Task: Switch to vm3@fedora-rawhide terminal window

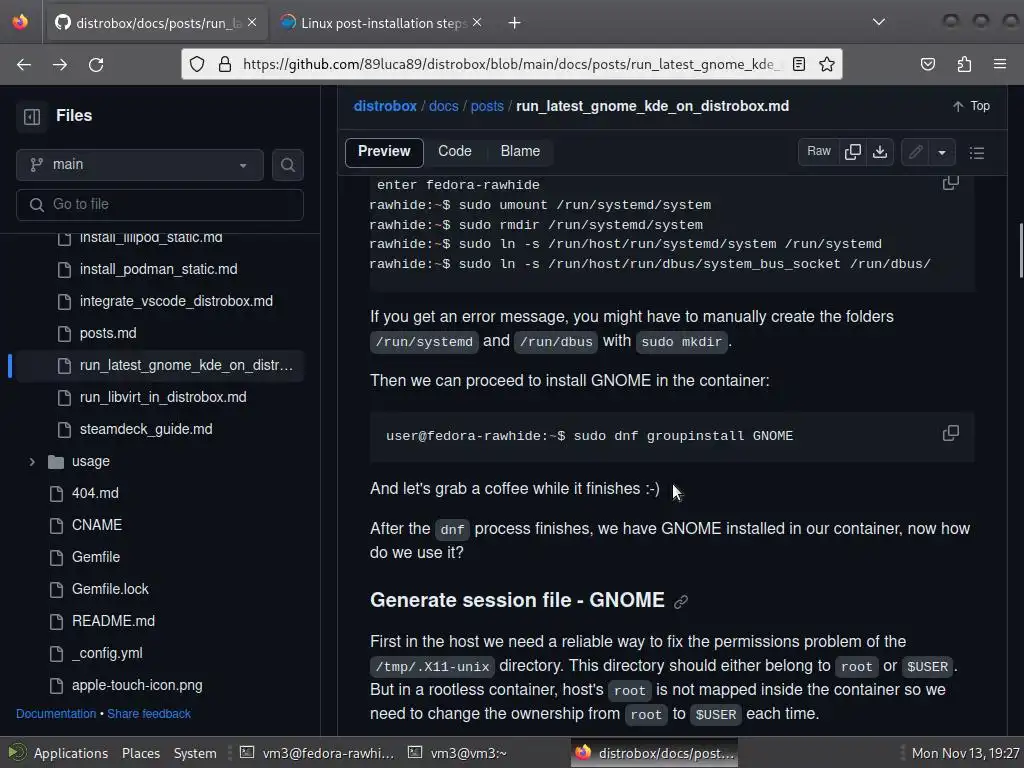Action: pyautogui.click(x=317, y=753)
